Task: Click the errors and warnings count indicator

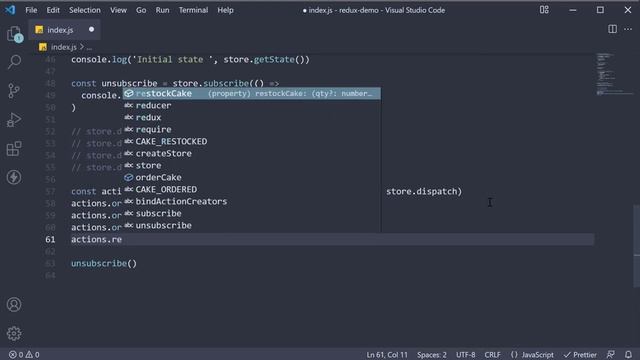Action: pos(24,355)
